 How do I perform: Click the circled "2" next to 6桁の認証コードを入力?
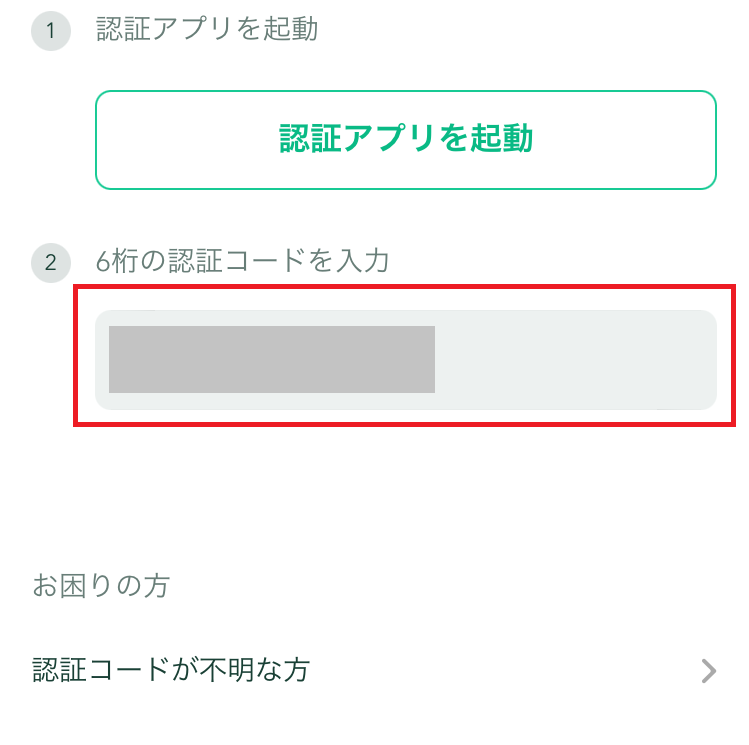[x=51, y=264]
